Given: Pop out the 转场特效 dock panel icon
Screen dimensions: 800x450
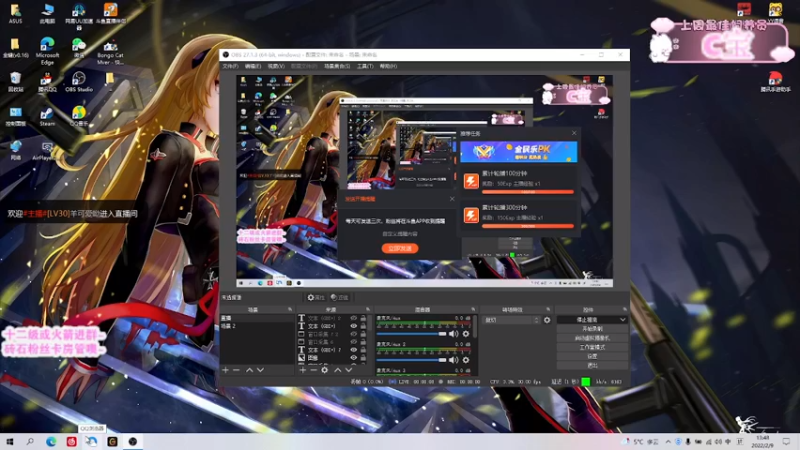Looking at the screenshot, I should pyautogui.click(x=548, y=310).
